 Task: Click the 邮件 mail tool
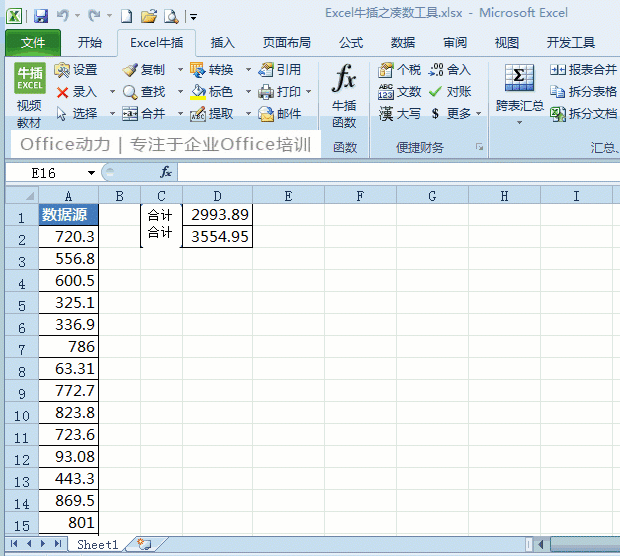click(280, 114)
